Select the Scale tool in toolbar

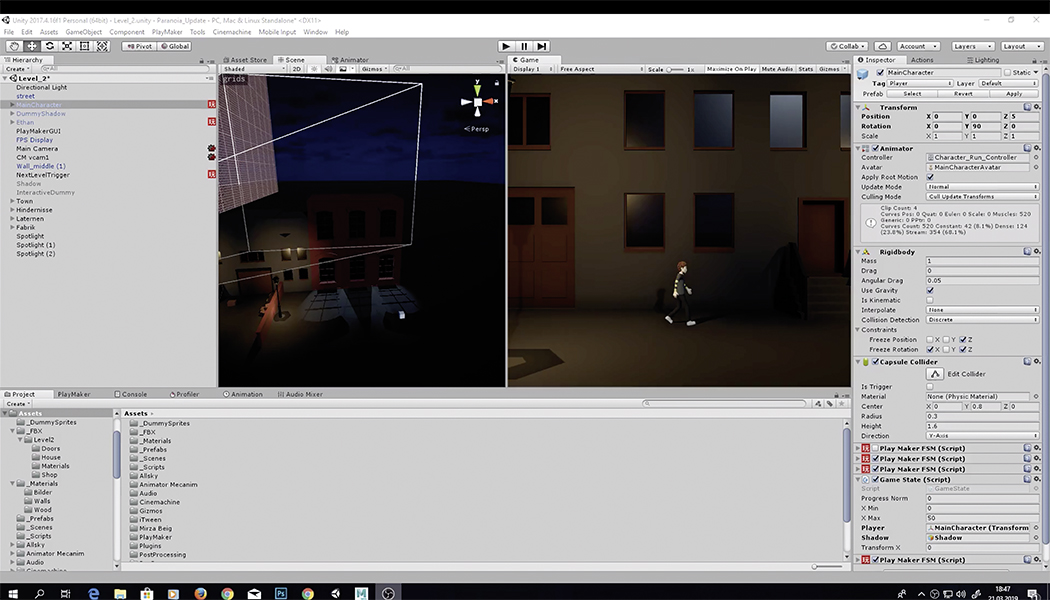click(x=67, y=46)
